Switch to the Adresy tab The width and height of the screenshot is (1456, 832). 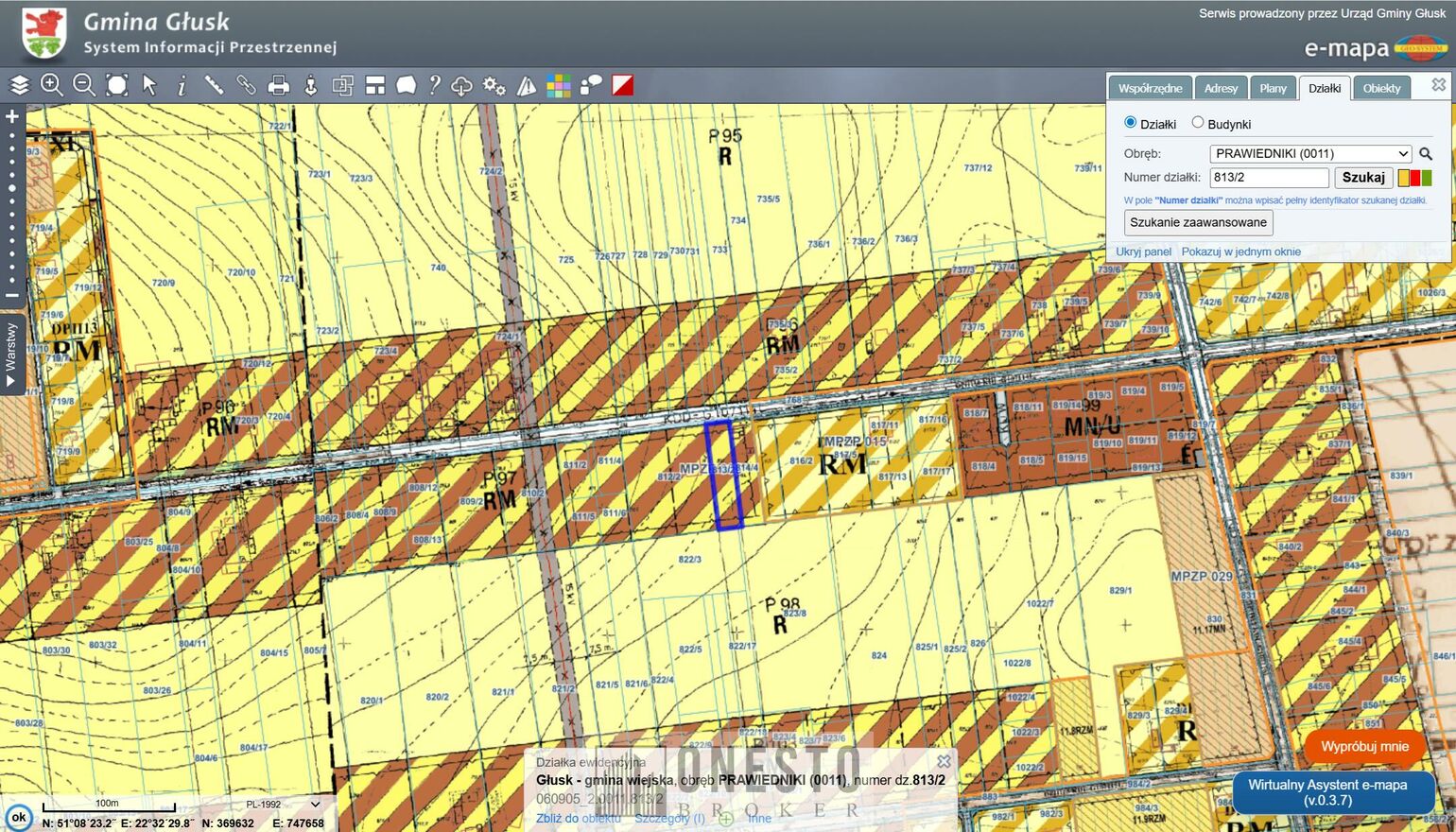pyautogui.click(x=1221, y=88)
